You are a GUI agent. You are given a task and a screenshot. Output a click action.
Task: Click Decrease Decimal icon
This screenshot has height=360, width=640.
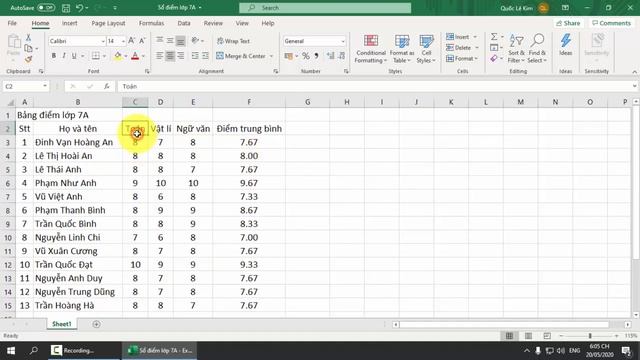tap(342, 56)
